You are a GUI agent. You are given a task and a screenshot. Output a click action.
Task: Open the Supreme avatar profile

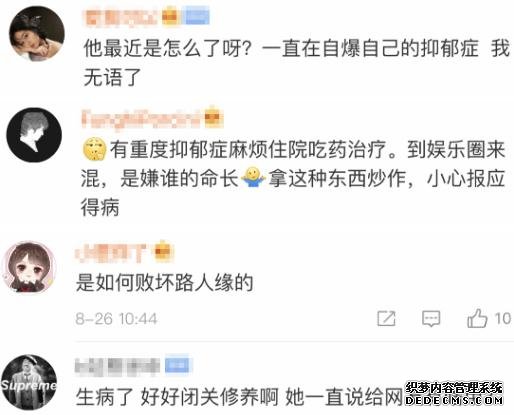pos(29,382)
